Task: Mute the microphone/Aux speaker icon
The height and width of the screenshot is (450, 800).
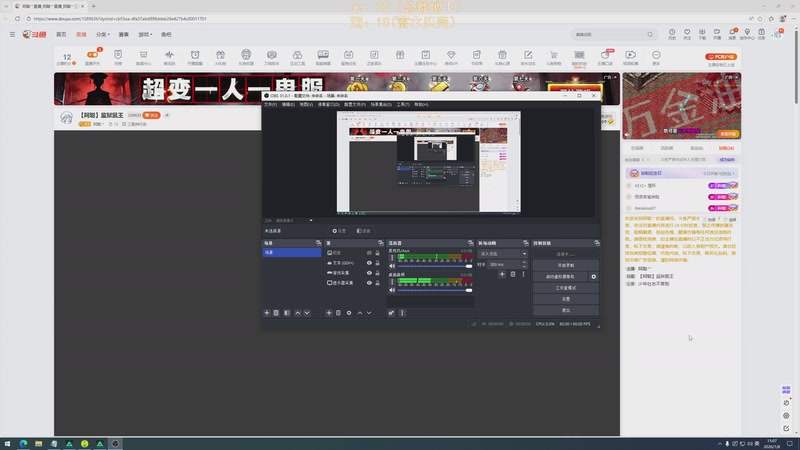Action: (392, 266)
